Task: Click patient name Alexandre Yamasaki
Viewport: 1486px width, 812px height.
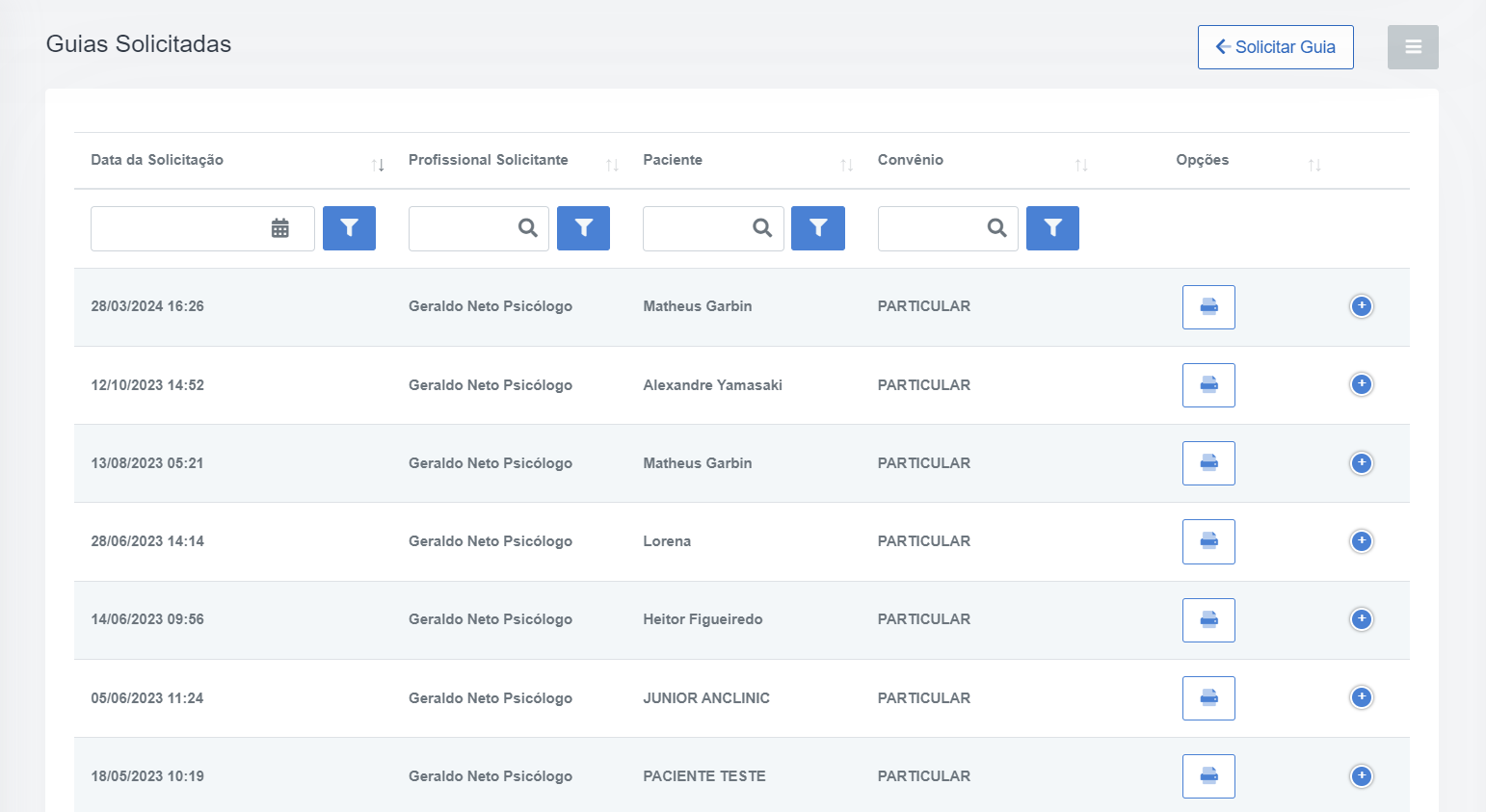Action: (713, 385)
